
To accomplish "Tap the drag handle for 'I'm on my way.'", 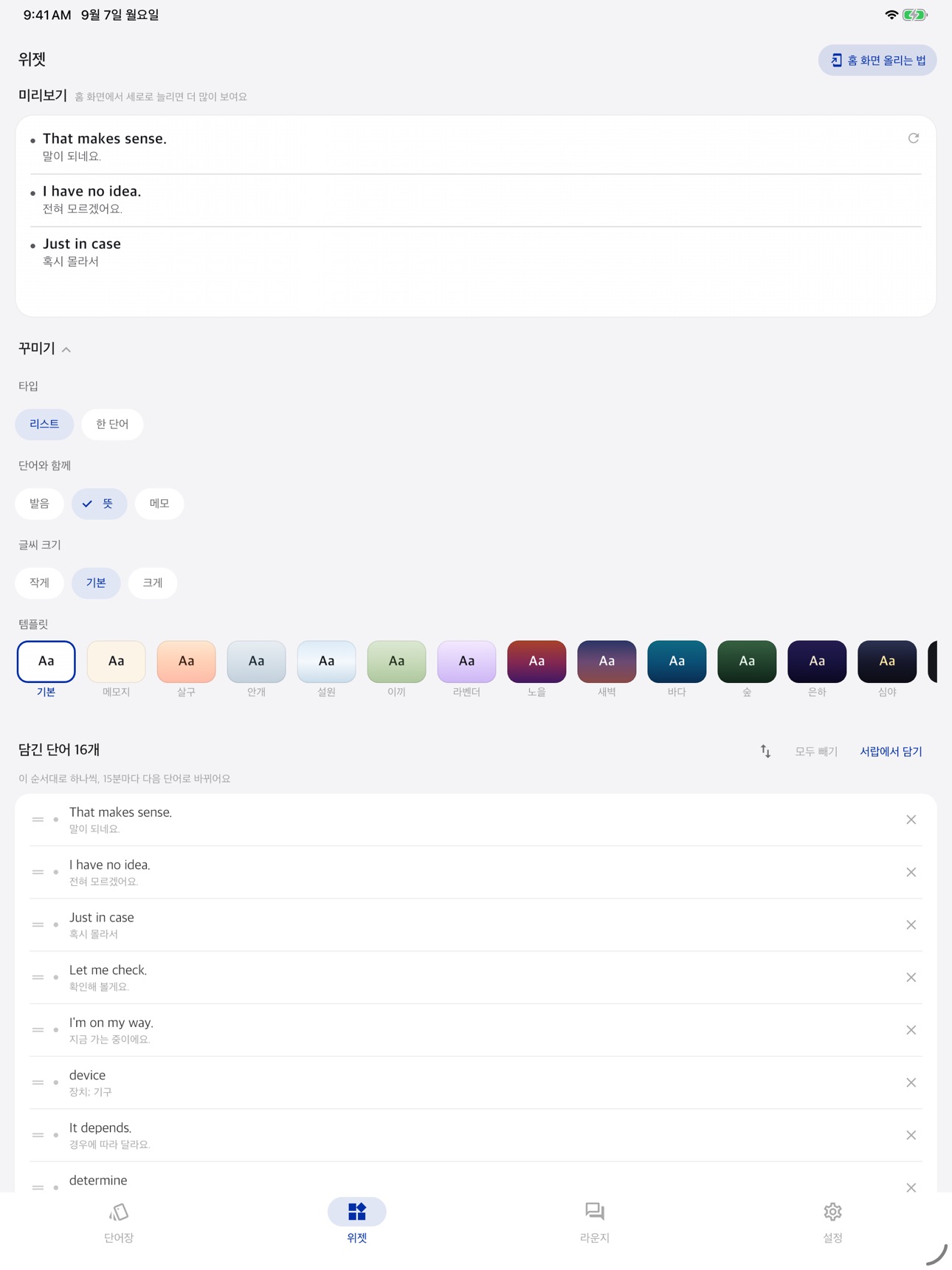I will point(38,1029).
